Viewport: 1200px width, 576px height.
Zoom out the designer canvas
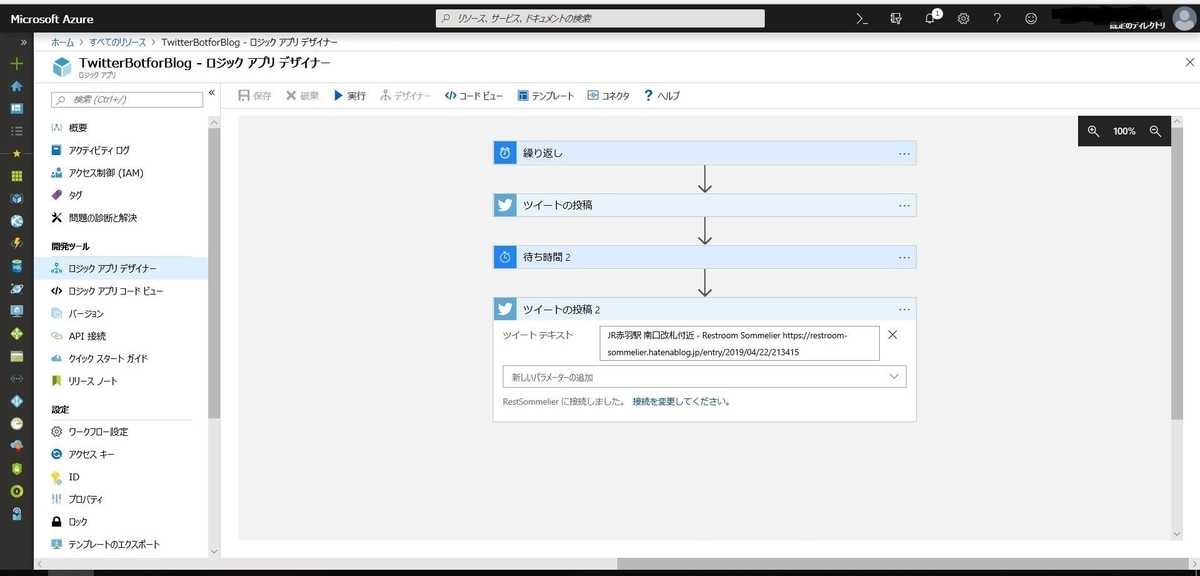point(1156,131)
